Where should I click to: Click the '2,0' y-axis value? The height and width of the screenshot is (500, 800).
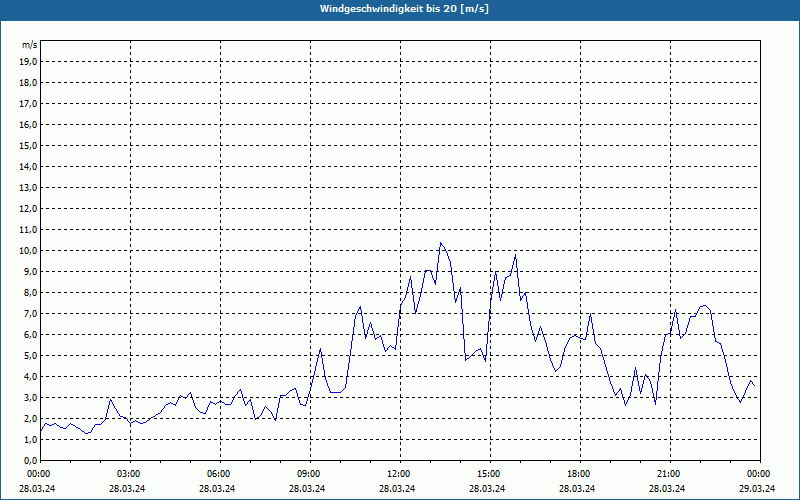click(31, 418)
